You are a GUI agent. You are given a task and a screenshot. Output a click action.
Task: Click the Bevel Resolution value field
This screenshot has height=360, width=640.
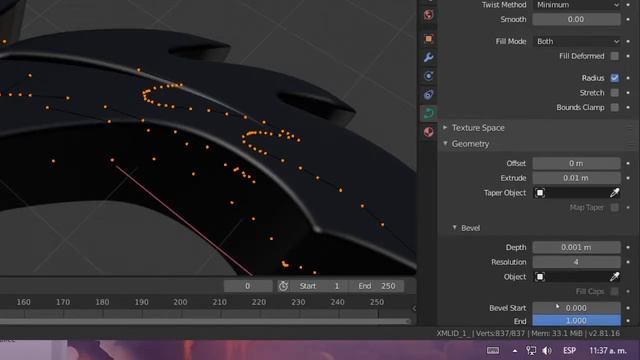point(576,262)
